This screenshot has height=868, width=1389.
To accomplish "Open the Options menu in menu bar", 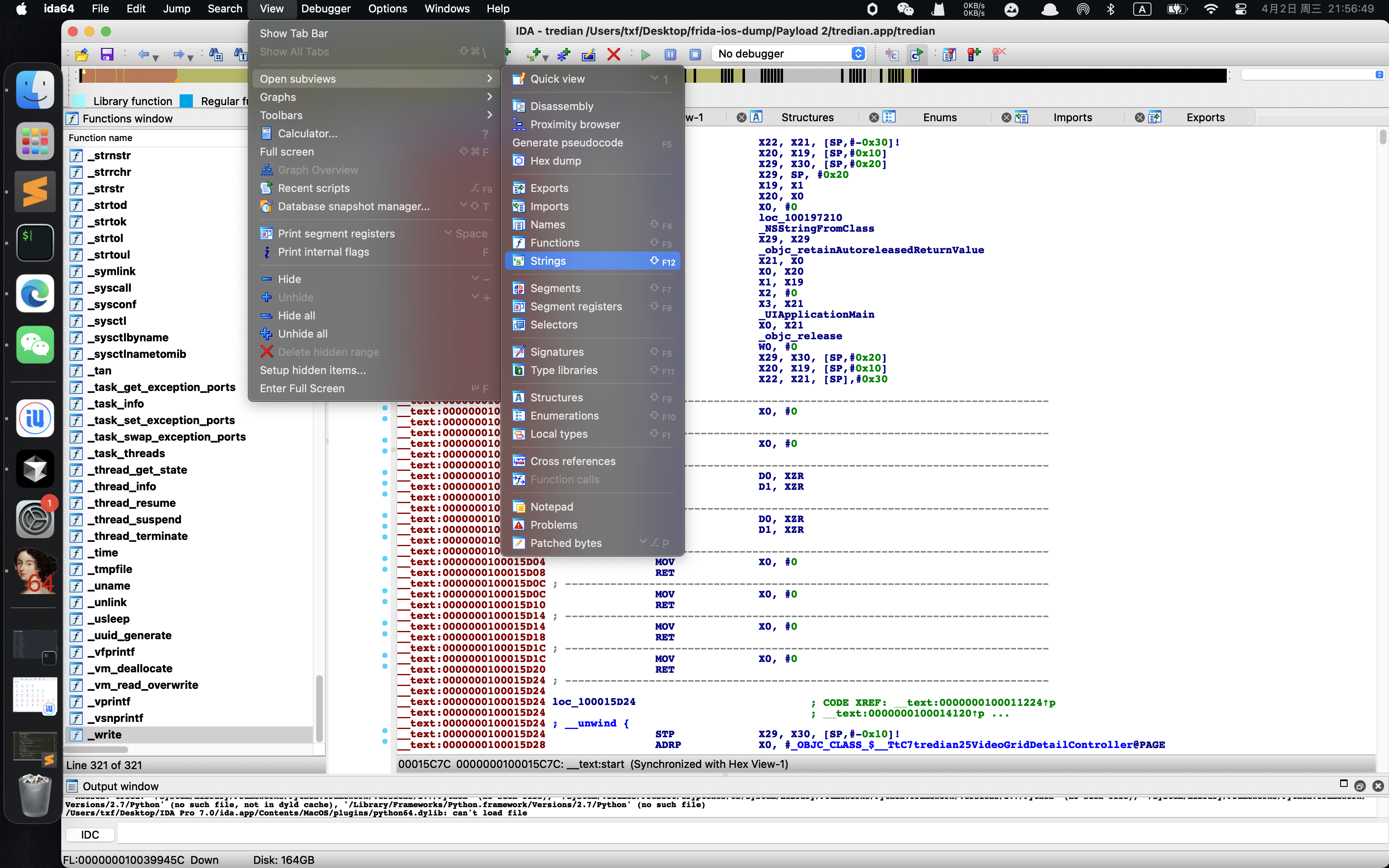I will click(x=387, y=9).
